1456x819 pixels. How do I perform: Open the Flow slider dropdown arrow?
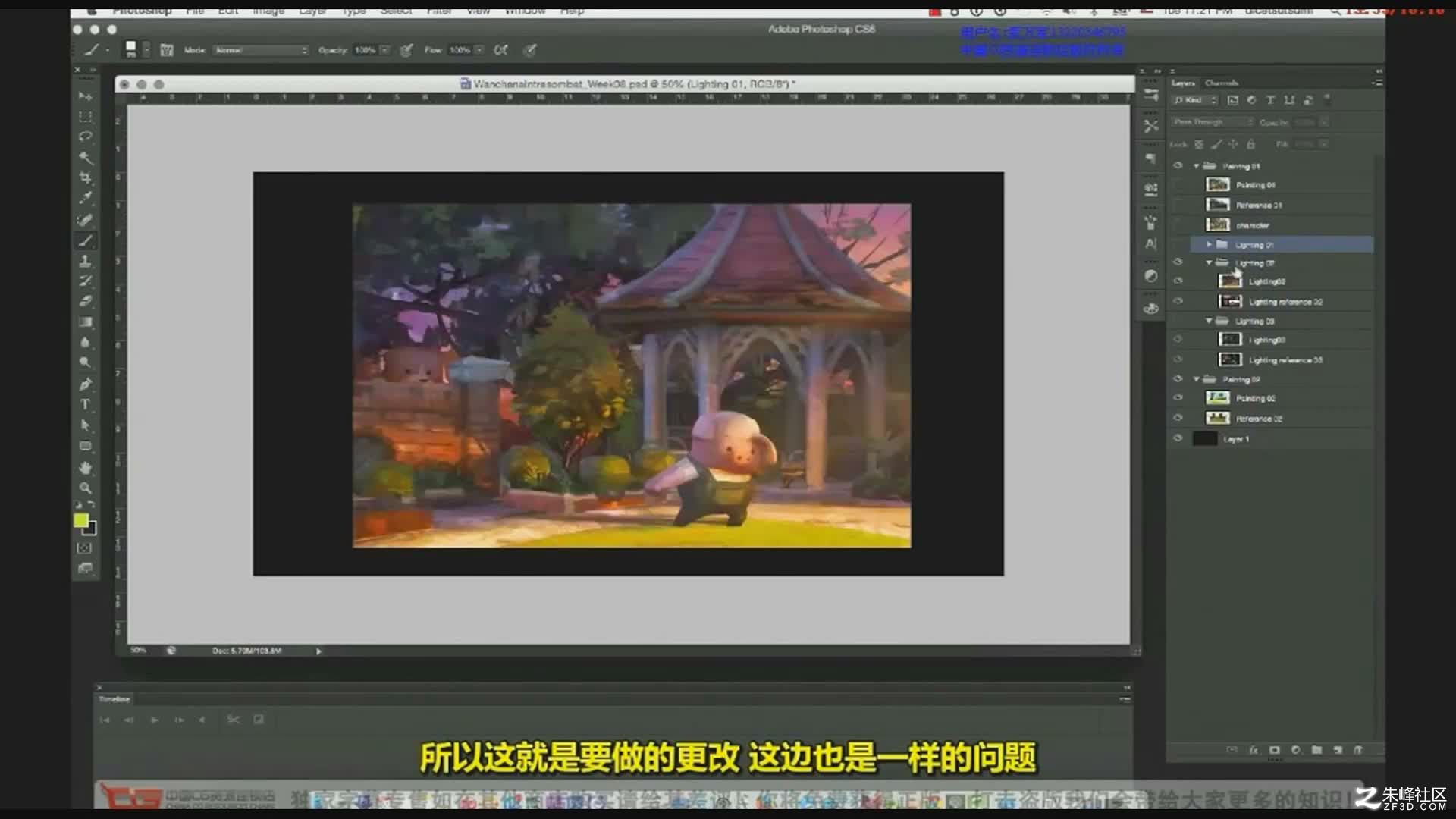[479, 50]
